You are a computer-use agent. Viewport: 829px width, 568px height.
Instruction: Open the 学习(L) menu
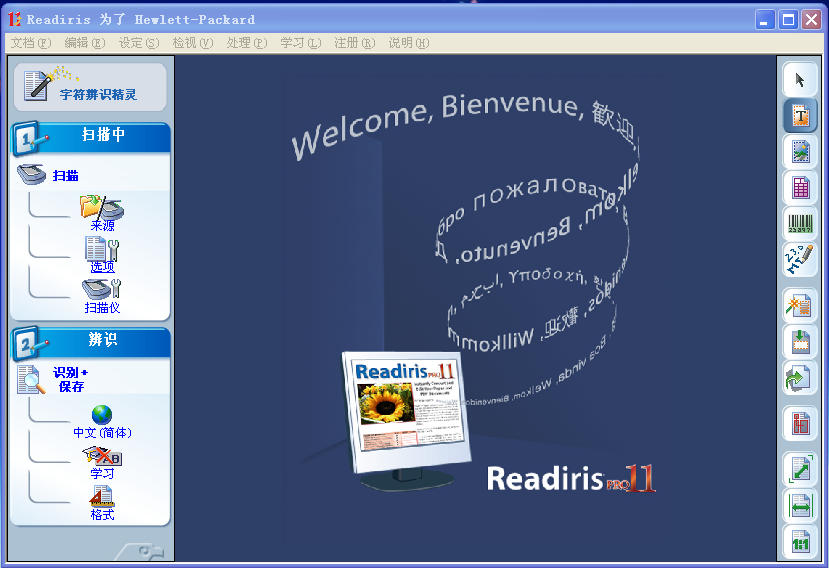coord(300,43)
